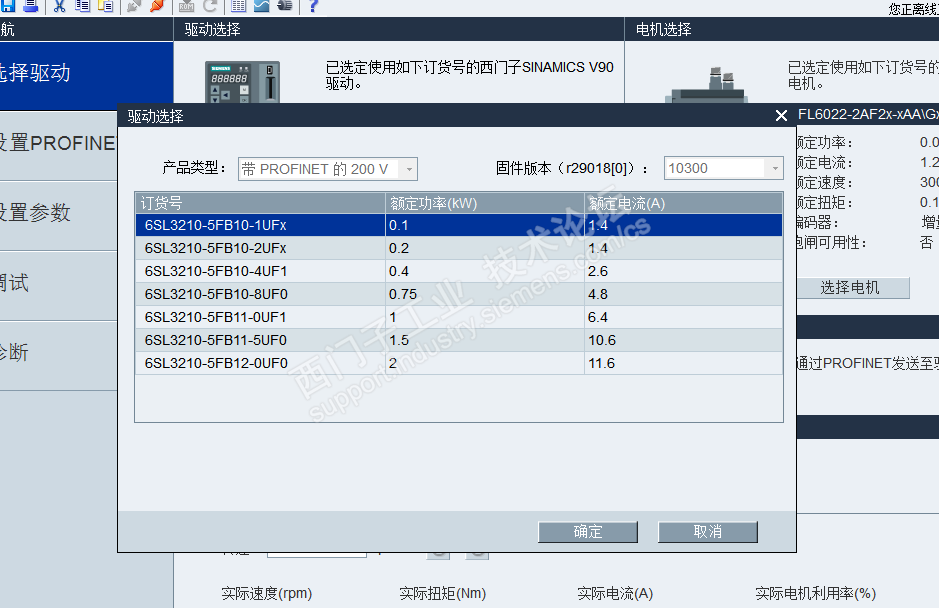Click the 10.6 rated current cell
The width and height of the screenshot is (939, 608).
(x=683, y=340)
